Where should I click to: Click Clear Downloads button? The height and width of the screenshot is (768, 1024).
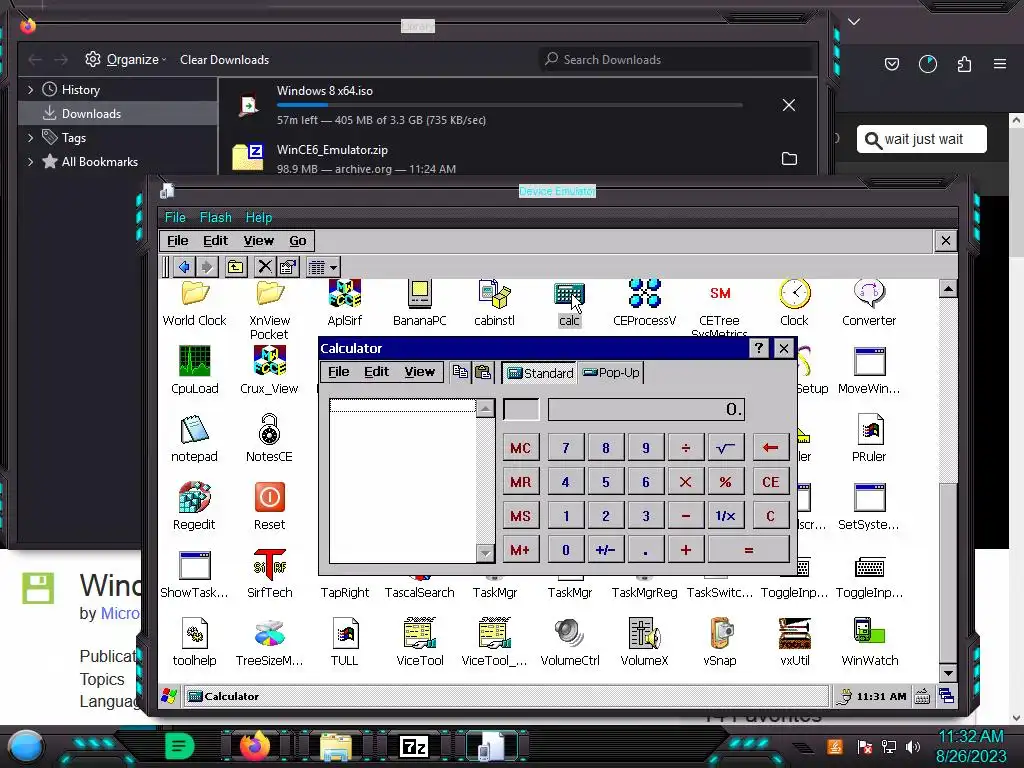[225, 59]
